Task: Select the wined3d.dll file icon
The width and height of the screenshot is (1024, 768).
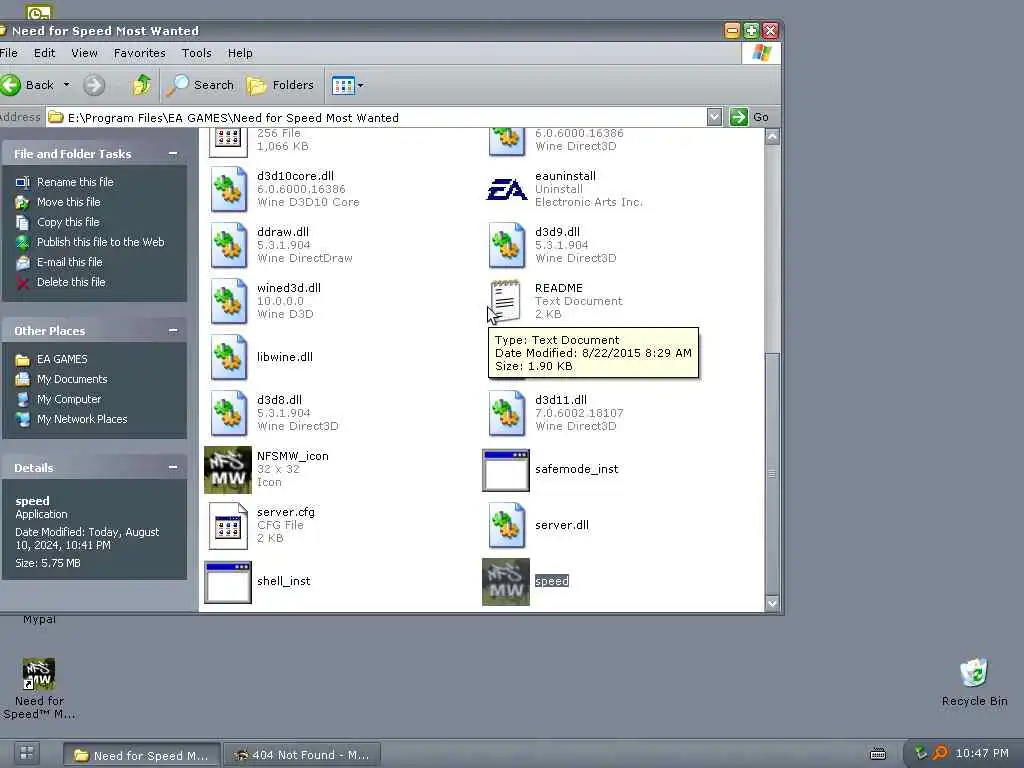Action: pyautogui.click(x=229, y=302)
